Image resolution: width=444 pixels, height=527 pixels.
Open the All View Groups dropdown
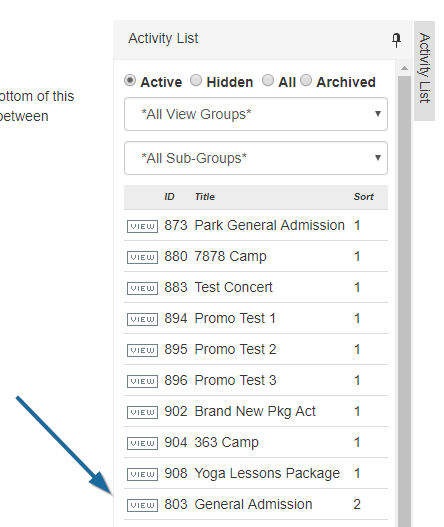pos(256,114)
